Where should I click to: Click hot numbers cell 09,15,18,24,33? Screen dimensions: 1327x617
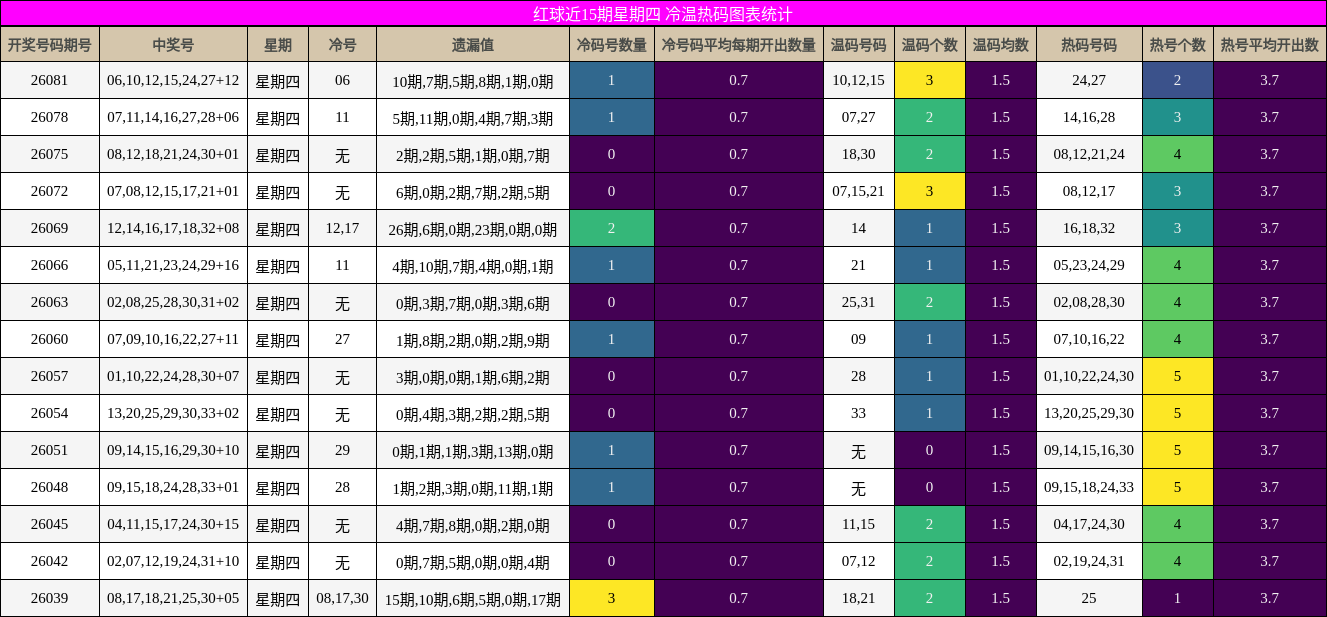pos(1090,487)
